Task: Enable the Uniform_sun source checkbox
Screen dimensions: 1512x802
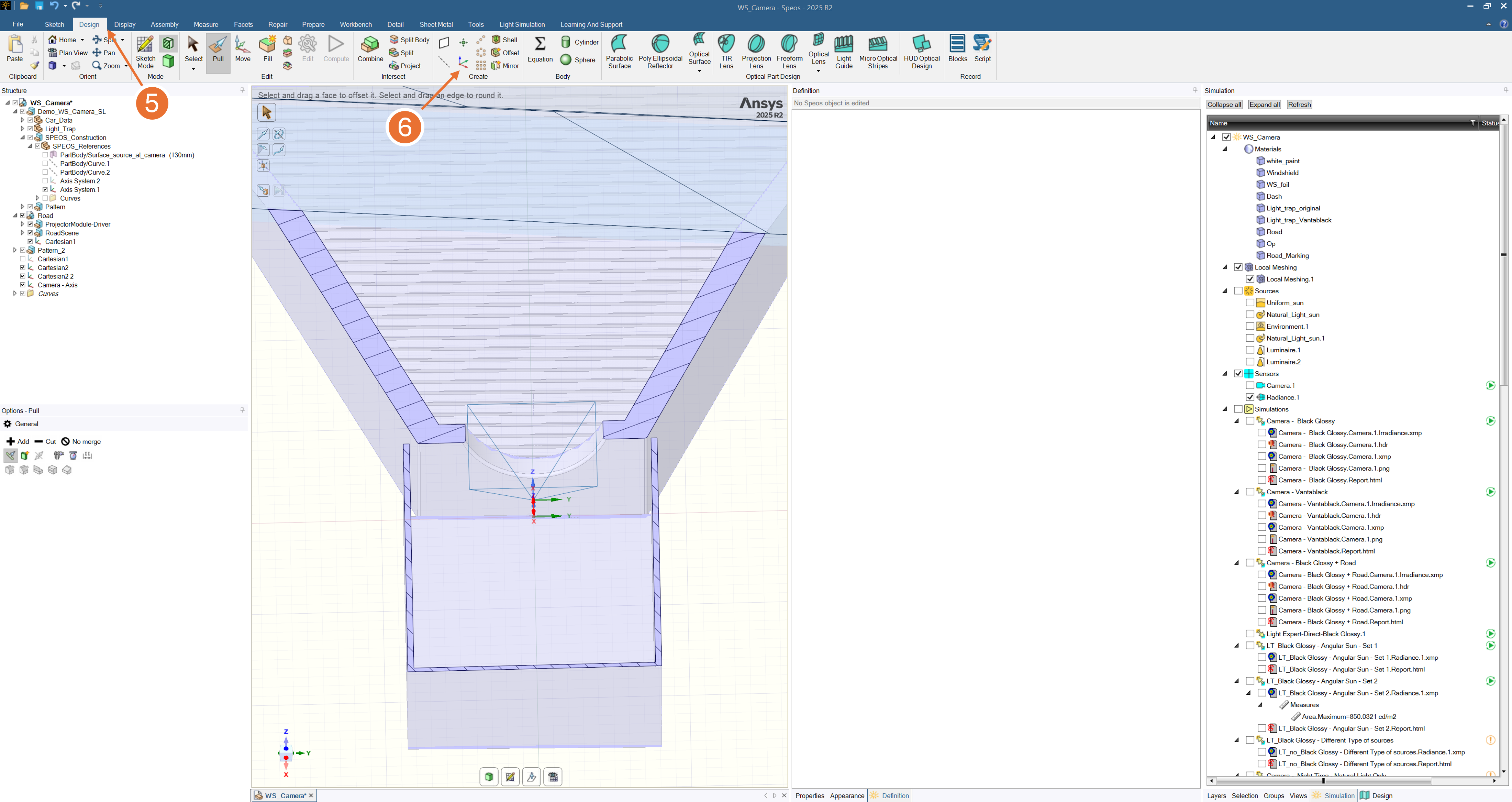Action: (x=1249, y=303)
